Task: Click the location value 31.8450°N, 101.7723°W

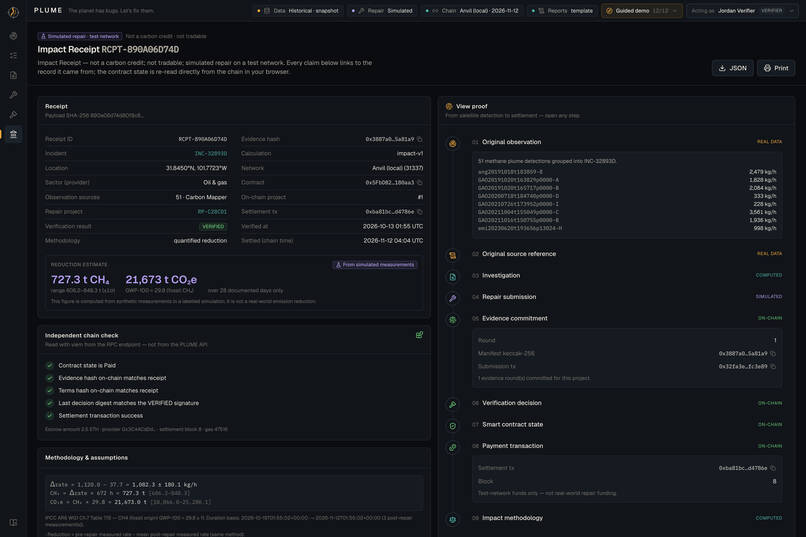Action: tap(196, 168)
